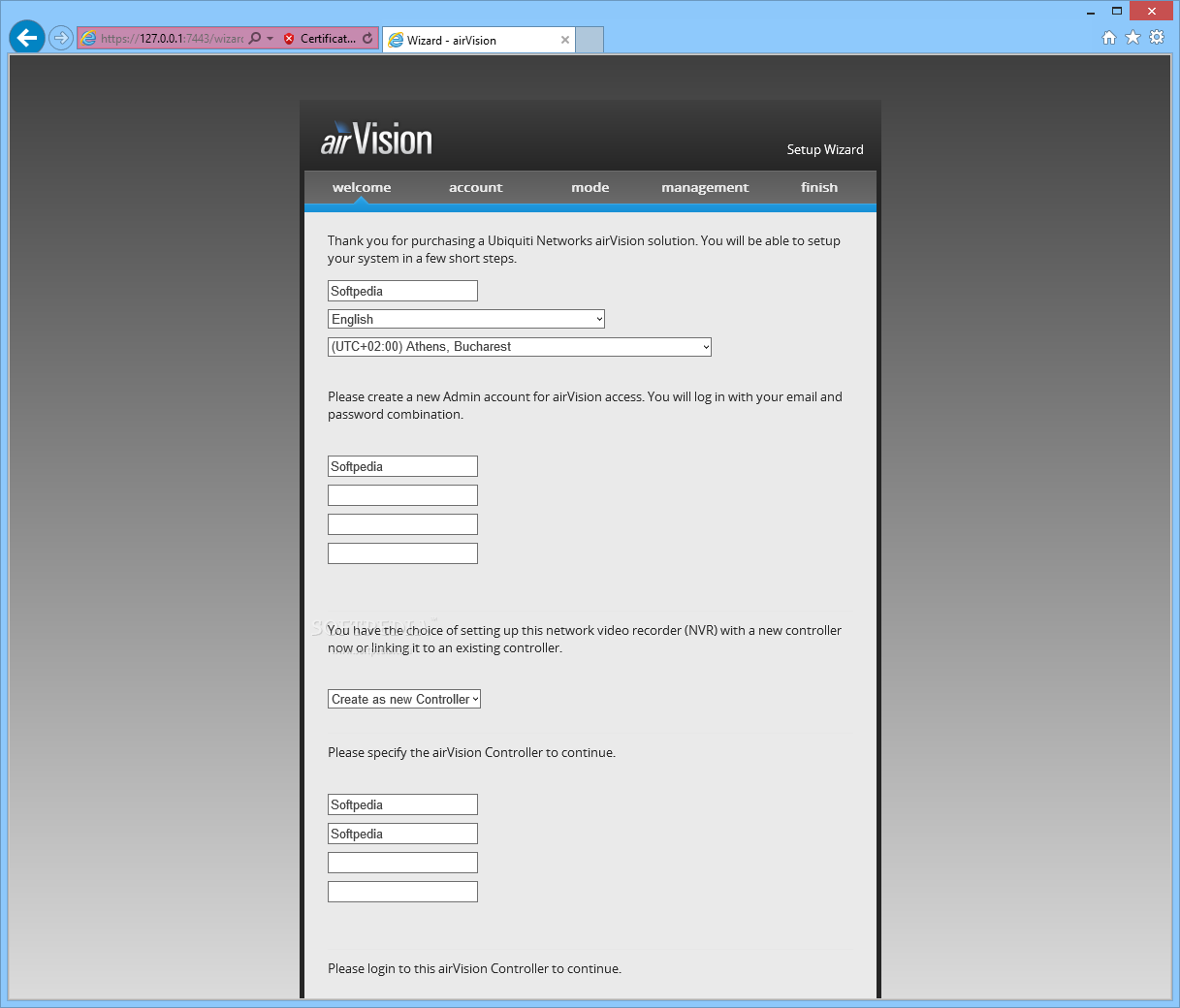Go back using the browser back arrow
This screenshot has width=1180, height=1008.
pyautogui.click(x=27, y=39)
